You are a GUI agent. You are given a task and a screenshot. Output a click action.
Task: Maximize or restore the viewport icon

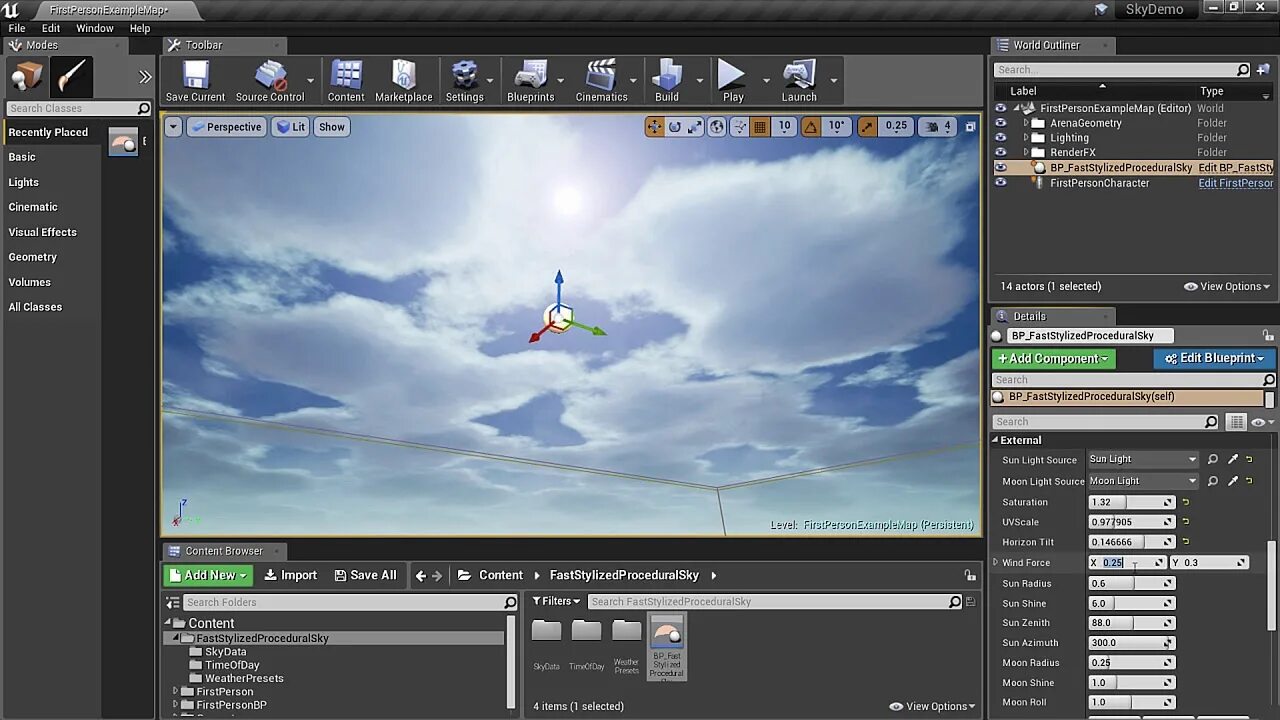[970, 126]
